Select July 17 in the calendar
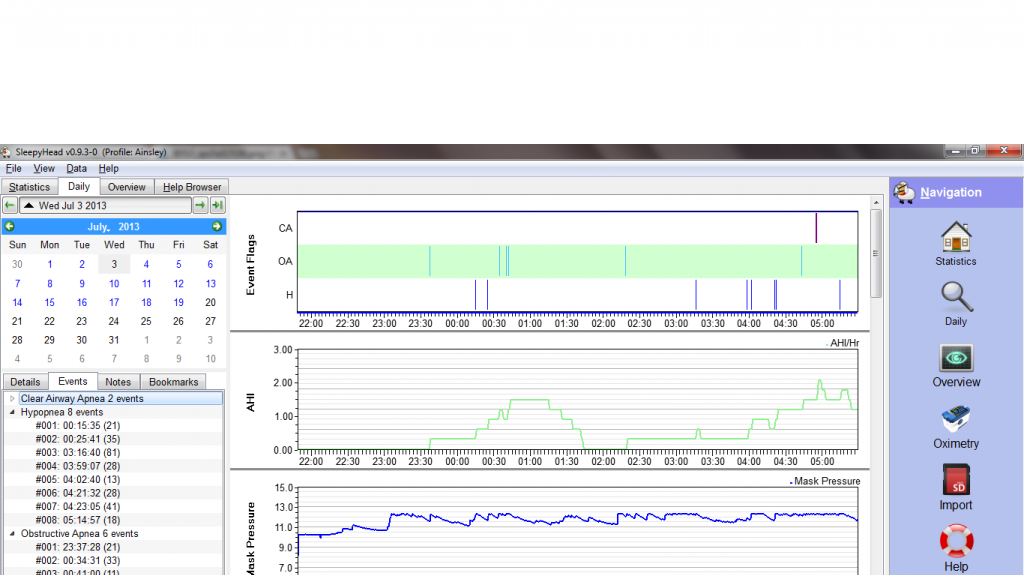 (114, 302)
